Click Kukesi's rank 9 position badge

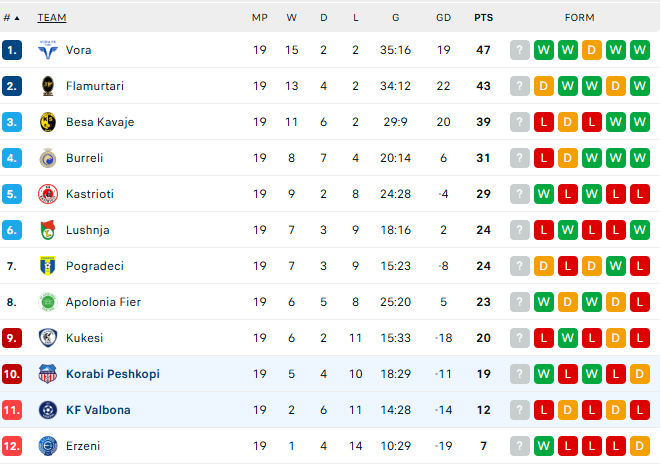pos(12,338)
